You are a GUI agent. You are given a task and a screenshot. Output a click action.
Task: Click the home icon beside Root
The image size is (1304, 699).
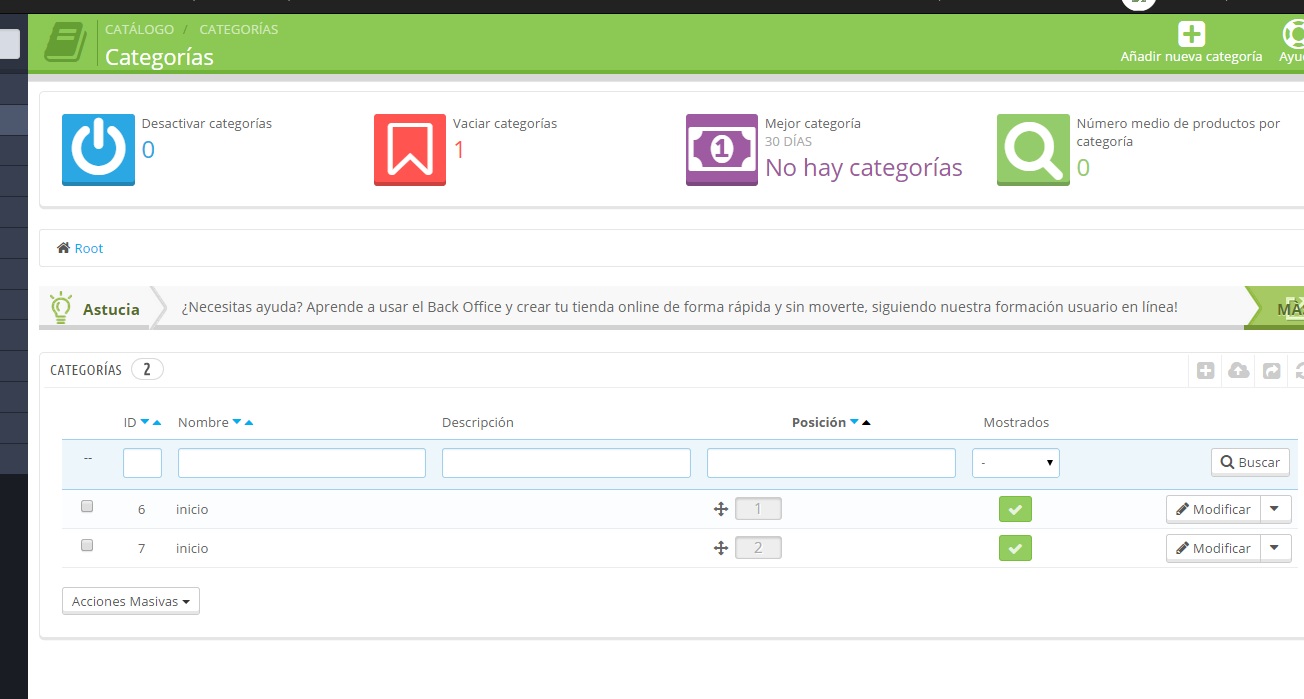coord(63,247)
